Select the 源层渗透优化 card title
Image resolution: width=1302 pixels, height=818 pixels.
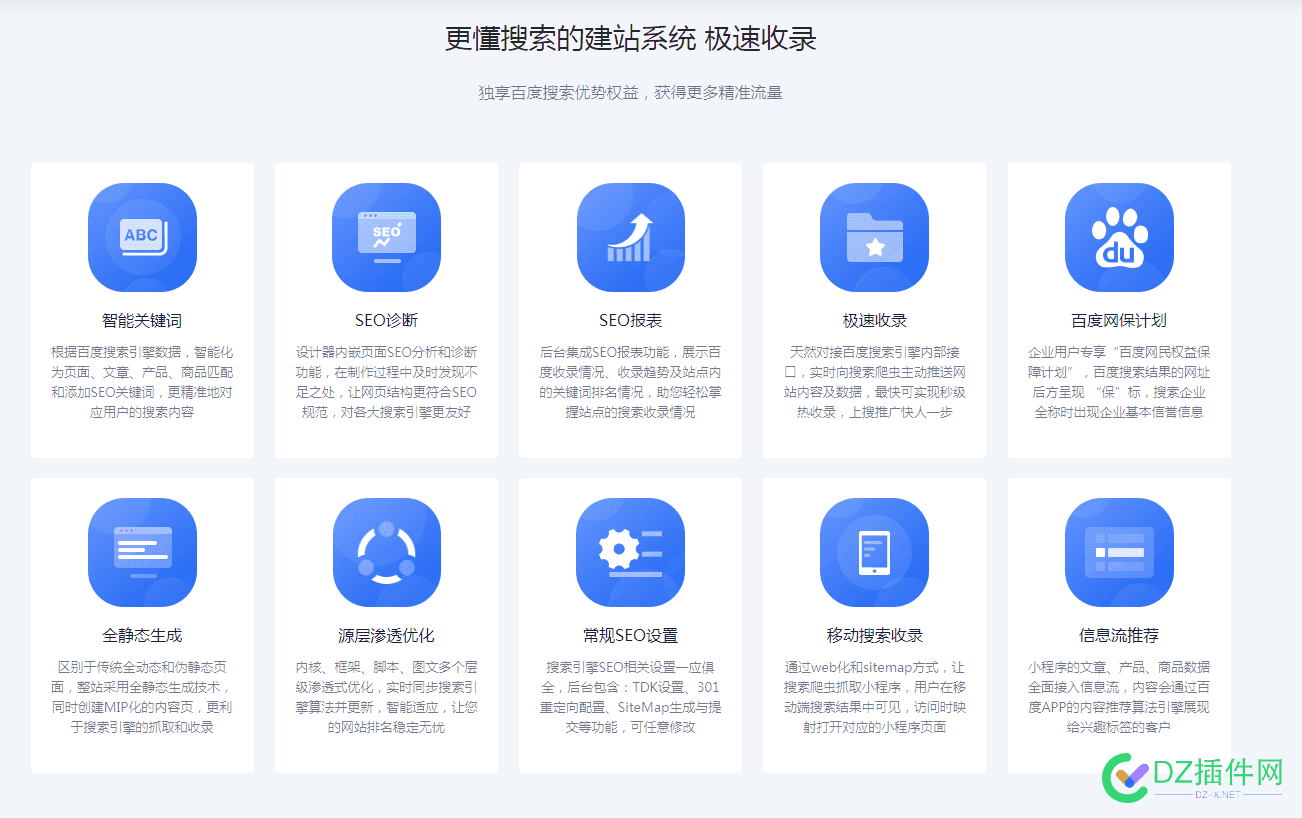(386, 636)
